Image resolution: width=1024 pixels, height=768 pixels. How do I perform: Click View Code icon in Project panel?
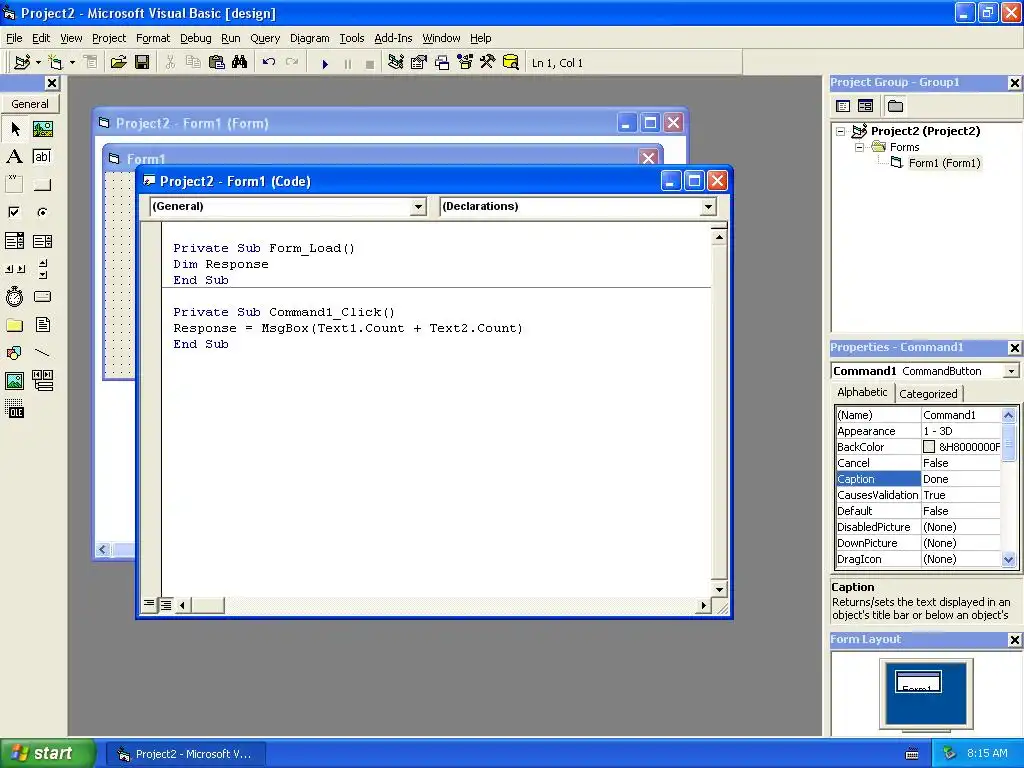843,106
